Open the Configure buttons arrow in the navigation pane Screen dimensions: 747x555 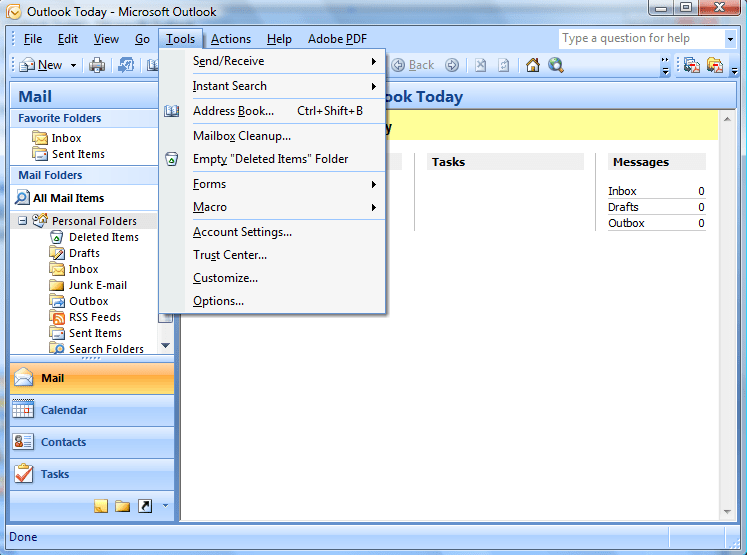click(x=165, y=505)
